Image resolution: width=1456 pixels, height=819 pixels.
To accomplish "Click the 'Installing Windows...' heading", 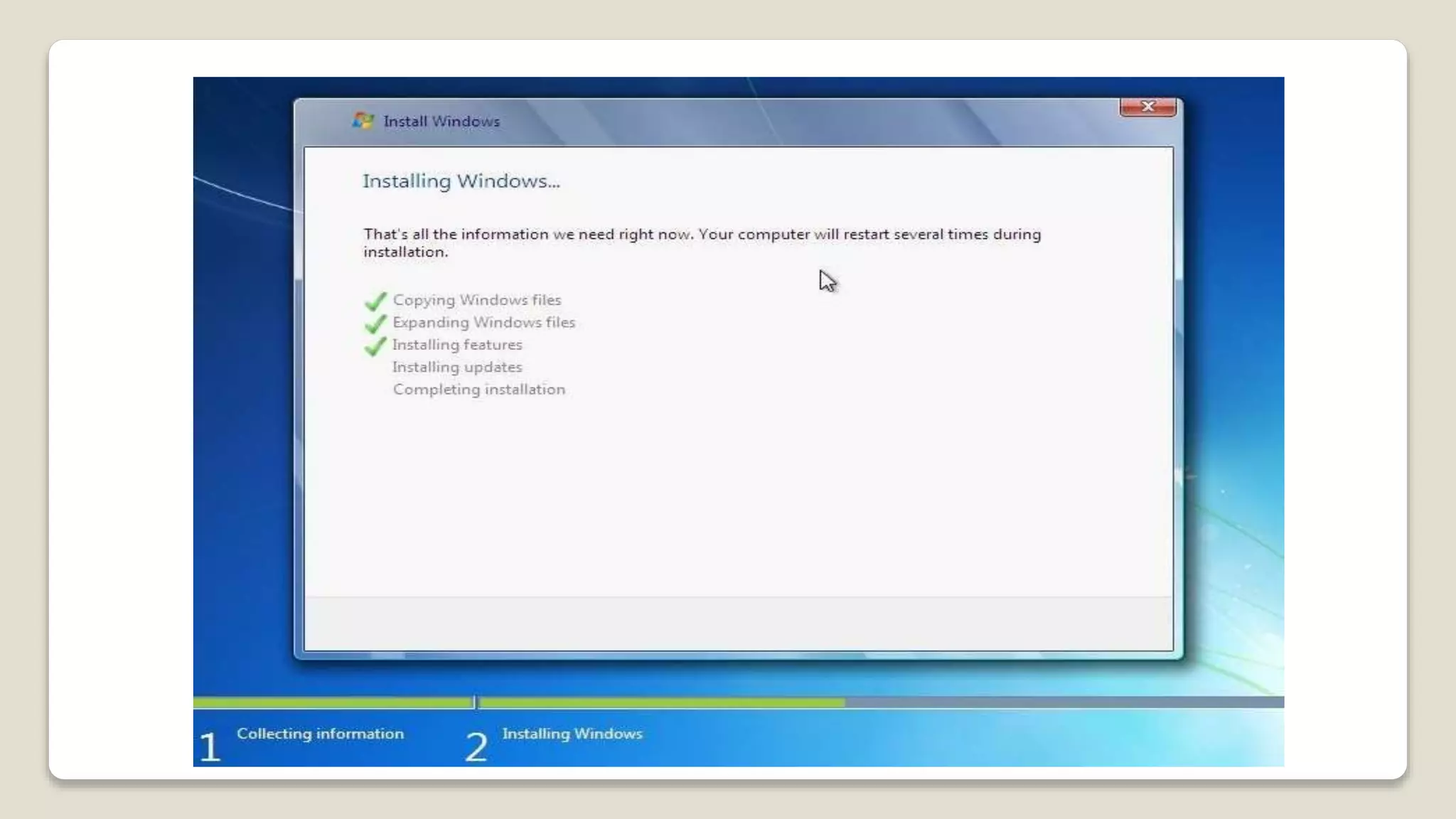I will 461,181.
